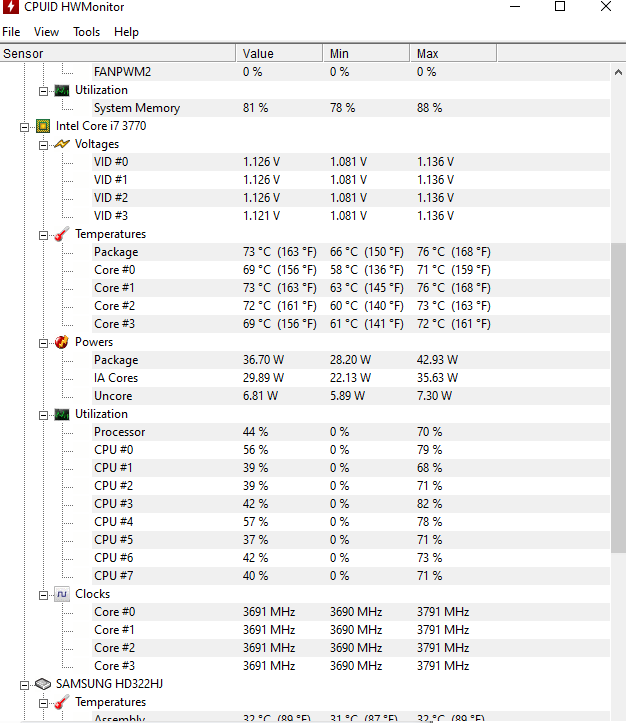
Task: Collapse the Clocks section
Action: pos(43,595)
